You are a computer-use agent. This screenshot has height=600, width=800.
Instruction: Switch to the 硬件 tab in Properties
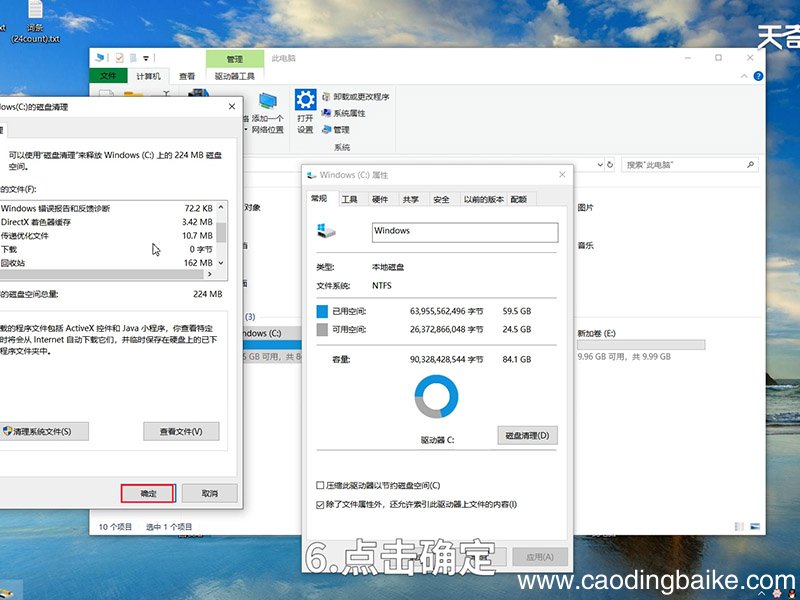pos(380,199)
